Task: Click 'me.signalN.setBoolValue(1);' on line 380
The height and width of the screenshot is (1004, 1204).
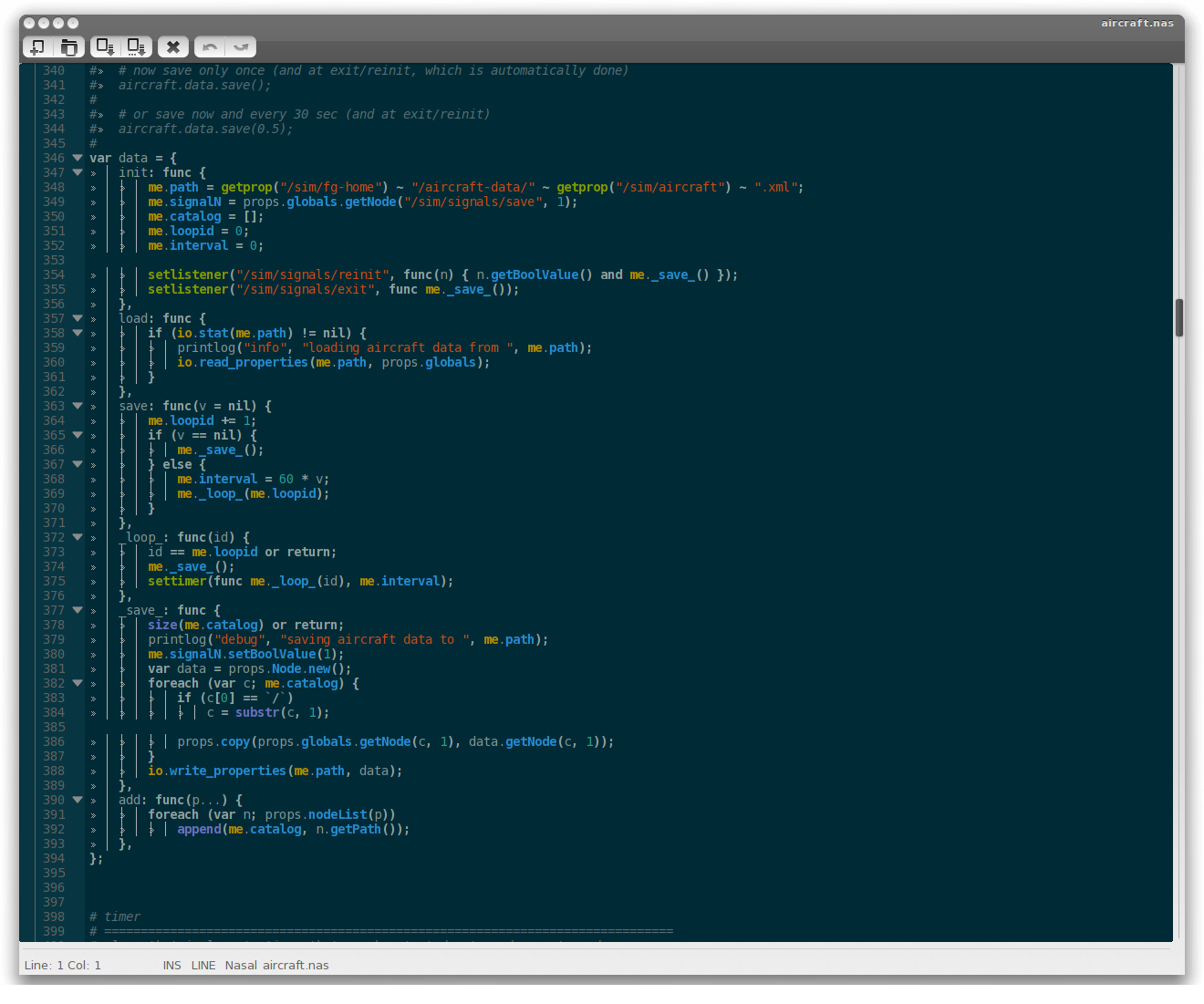Action: pos(246,654)
